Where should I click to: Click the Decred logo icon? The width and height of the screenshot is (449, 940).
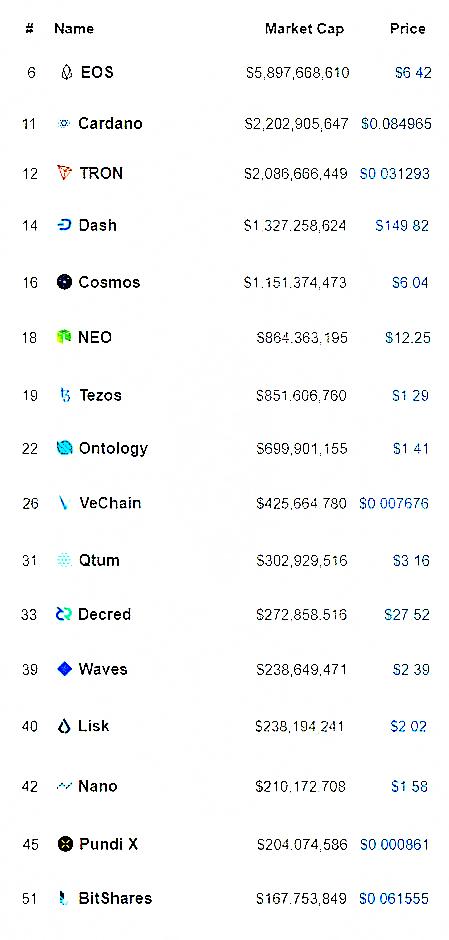64,614
